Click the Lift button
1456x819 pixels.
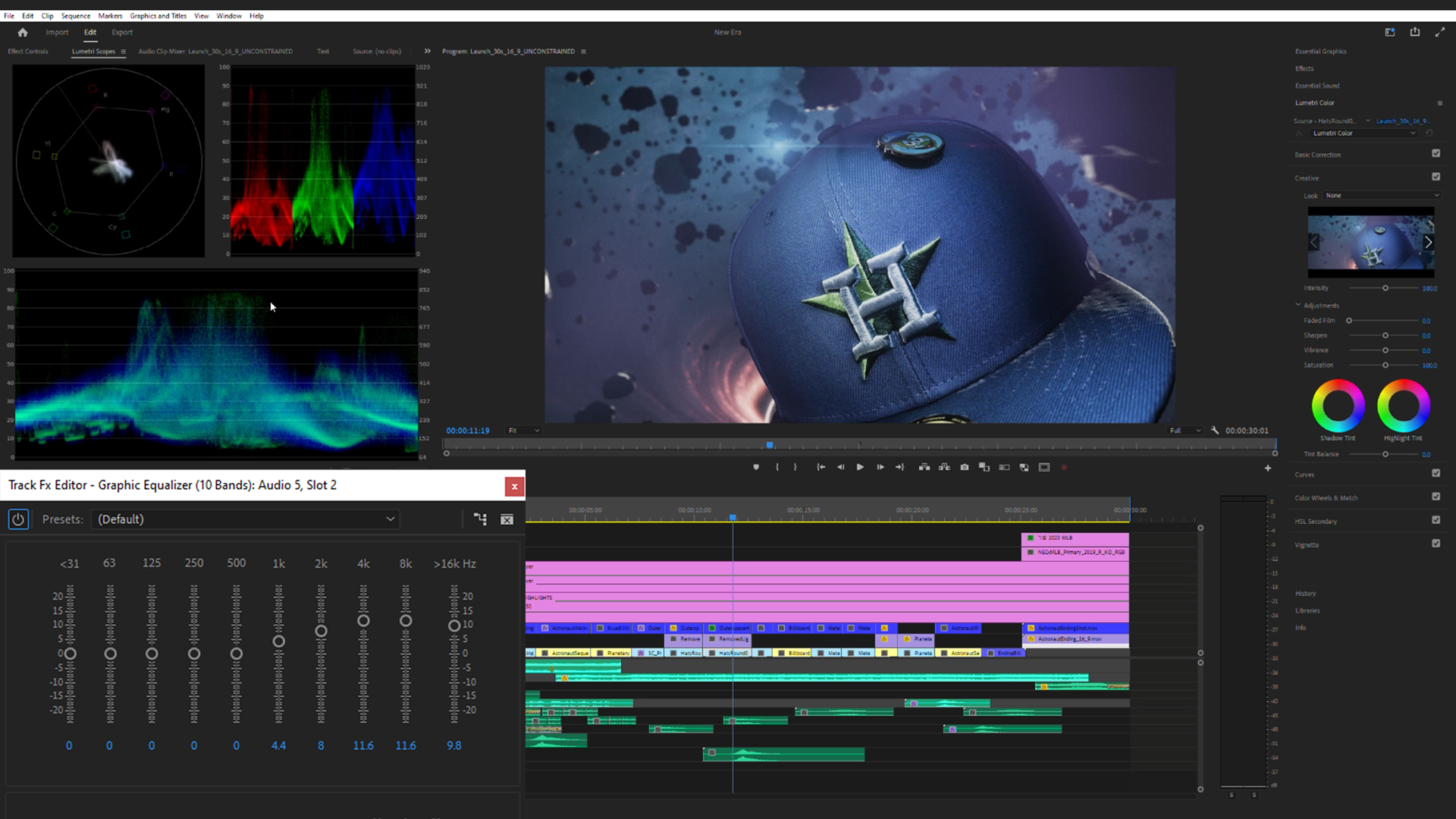pos(924,467)
